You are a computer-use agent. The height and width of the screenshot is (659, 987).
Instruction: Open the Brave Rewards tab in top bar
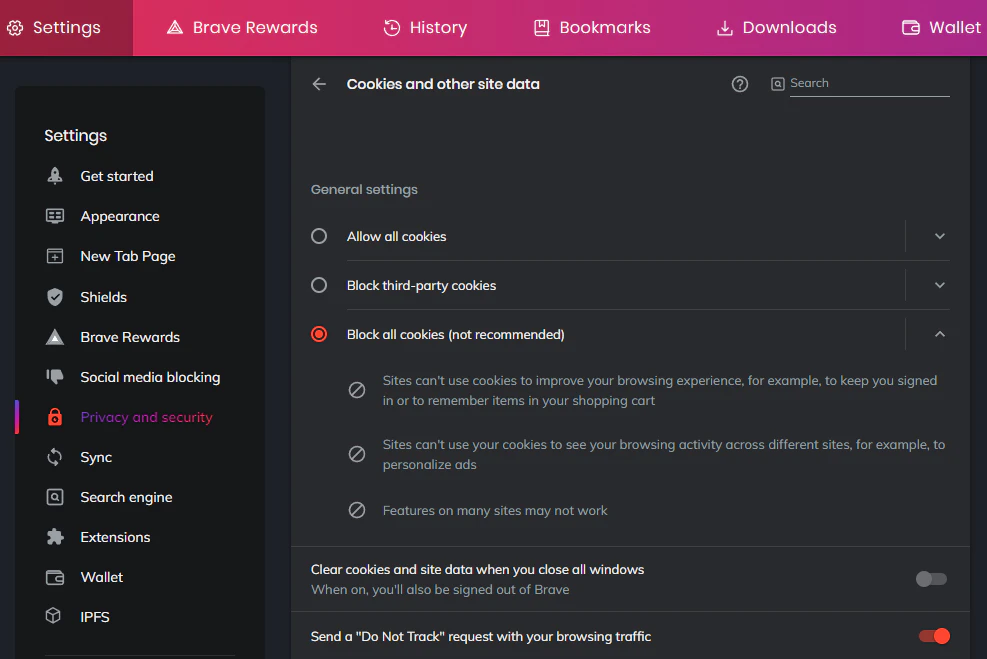tap(242, 28)
